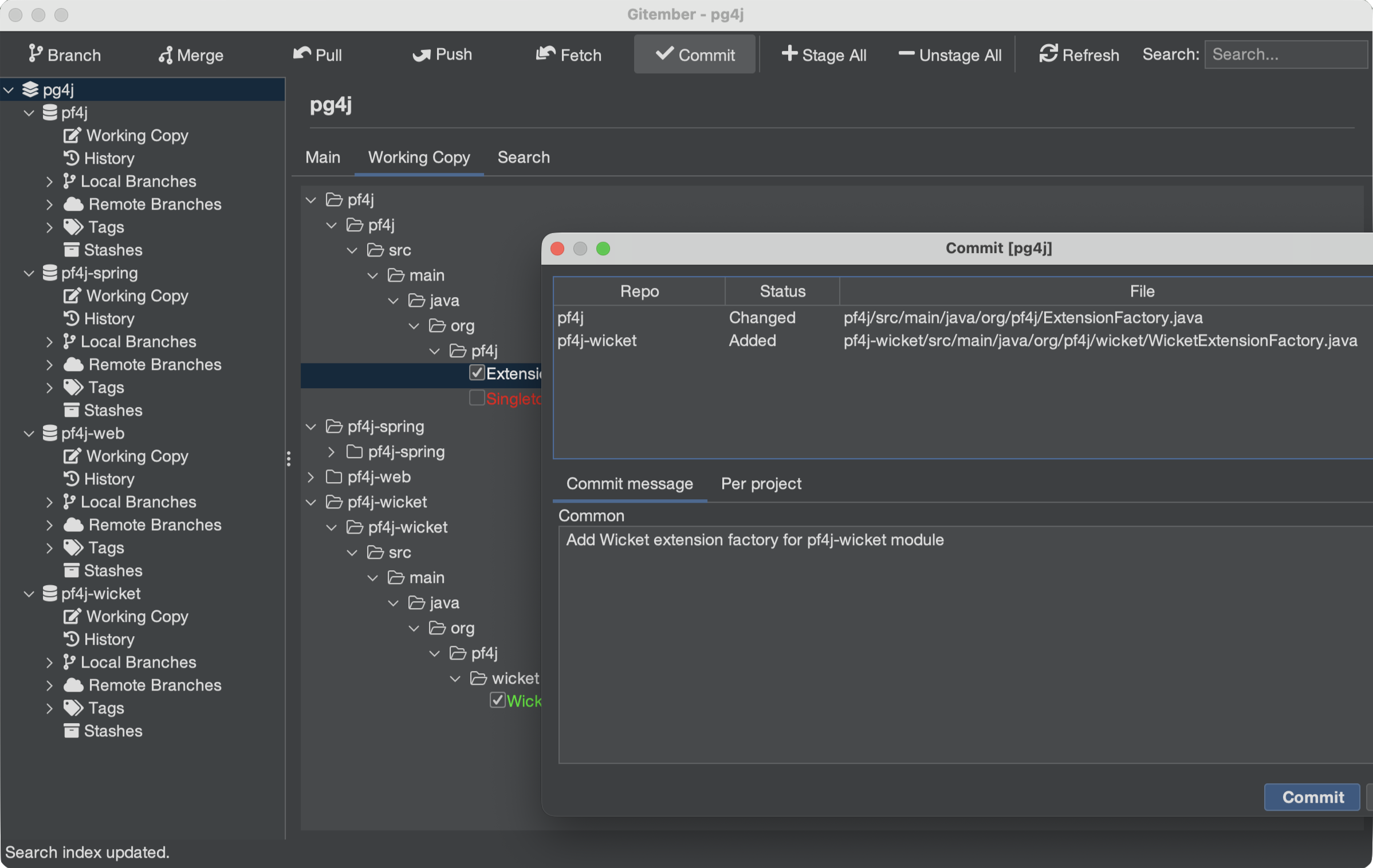Collapse the wicket folder in file tree
Screen dimensions: 1373x868
(x=455, y=678)
